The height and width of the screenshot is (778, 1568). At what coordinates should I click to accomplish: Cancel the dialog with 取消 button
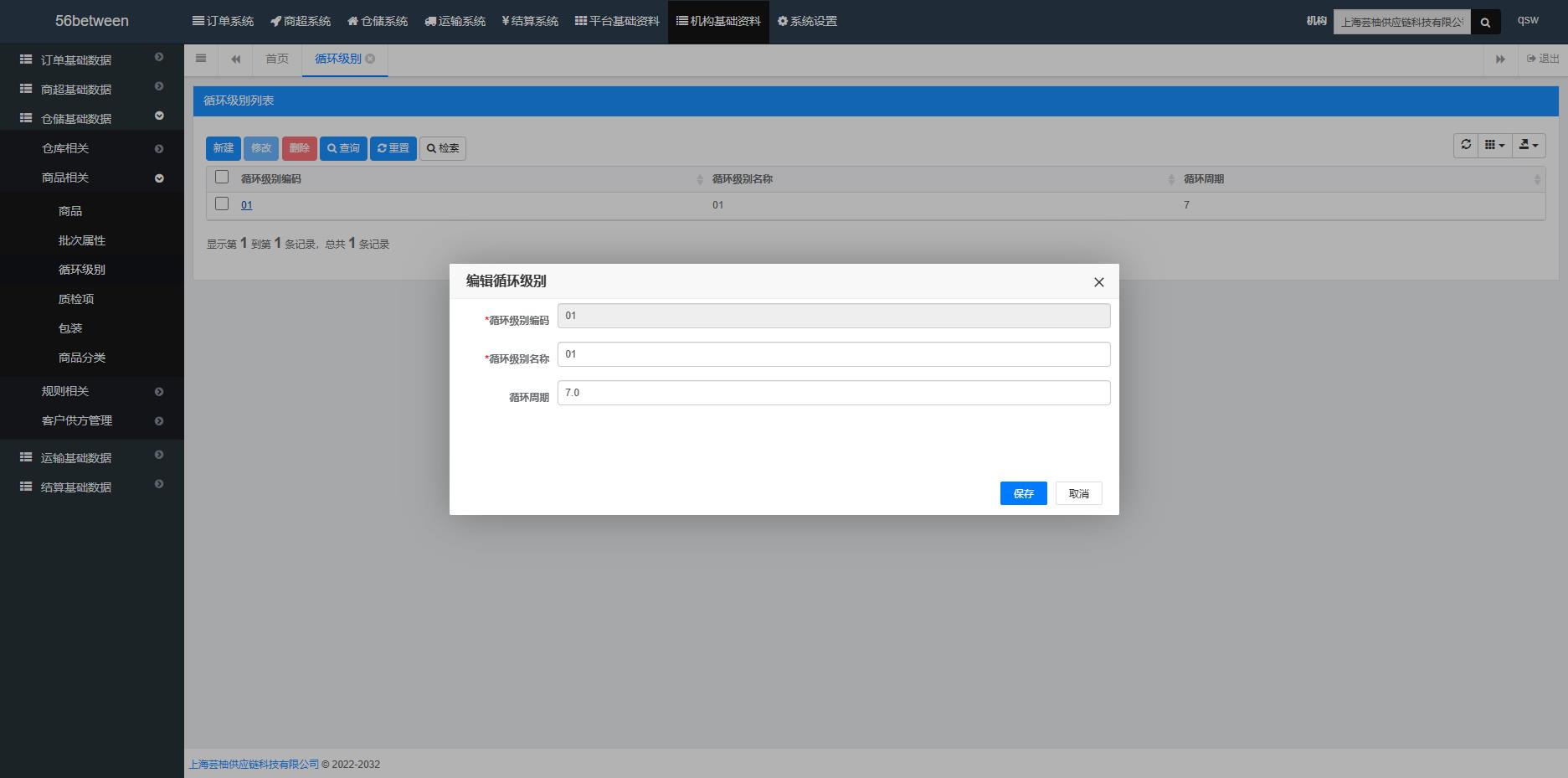coord(1079,493)
